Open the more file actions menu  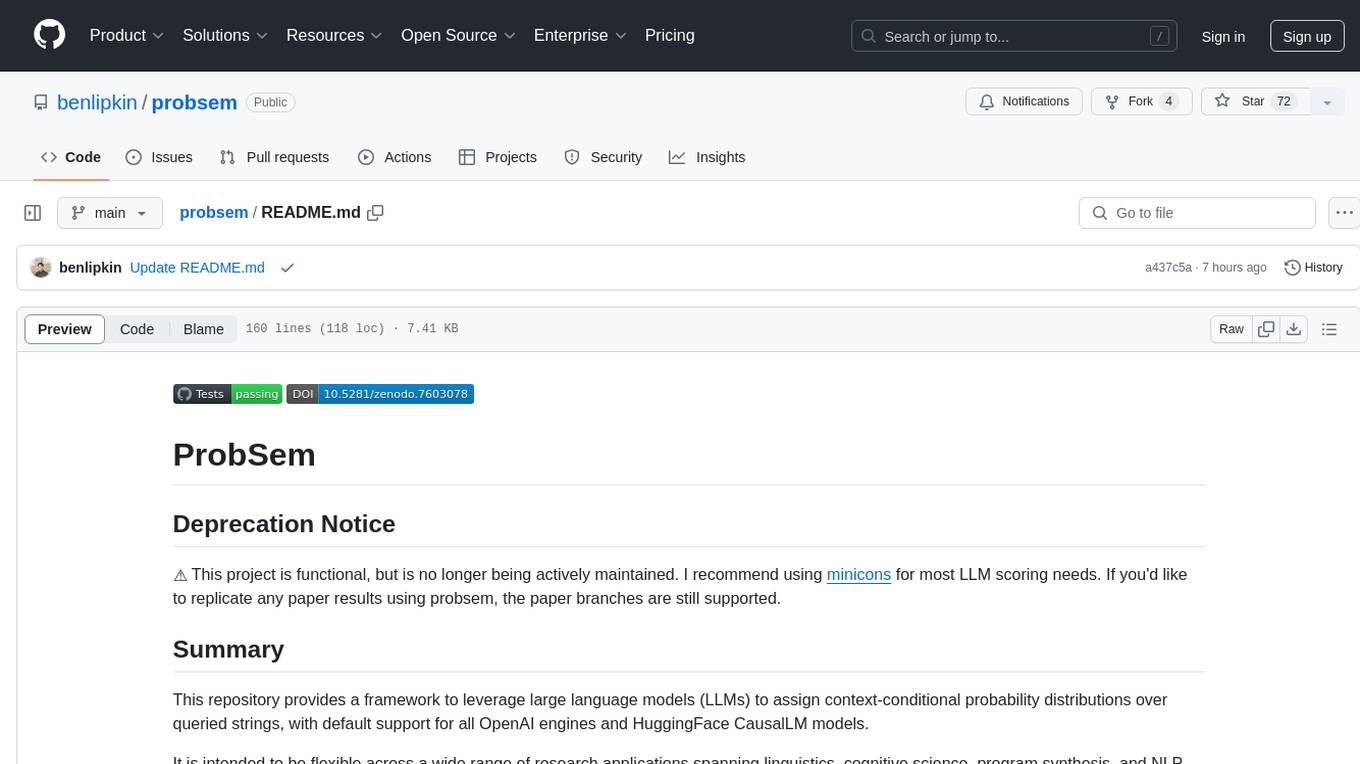pyautogui.click(x=1344, y=213)
